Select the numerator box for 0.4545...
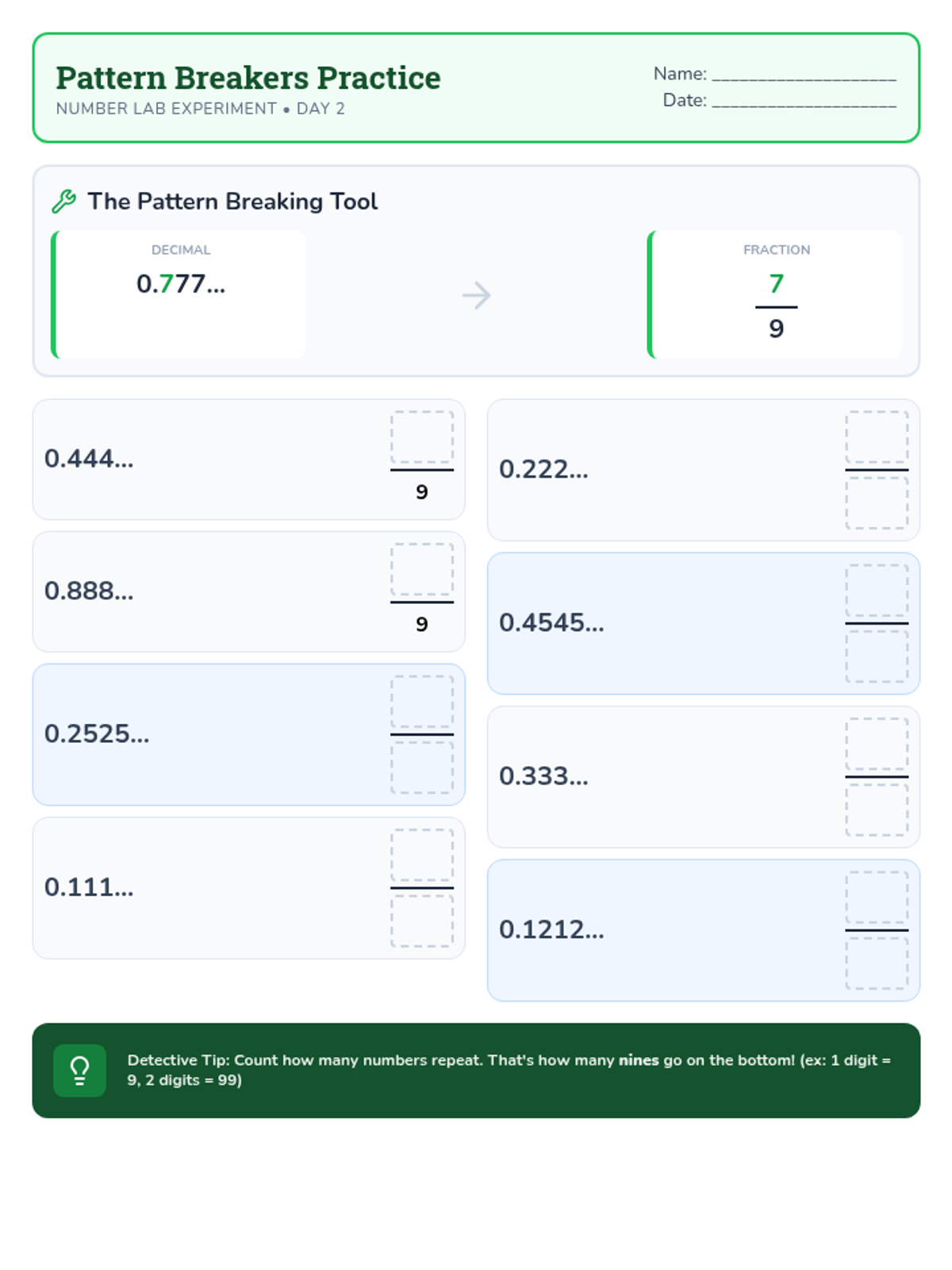 [877, 591]
